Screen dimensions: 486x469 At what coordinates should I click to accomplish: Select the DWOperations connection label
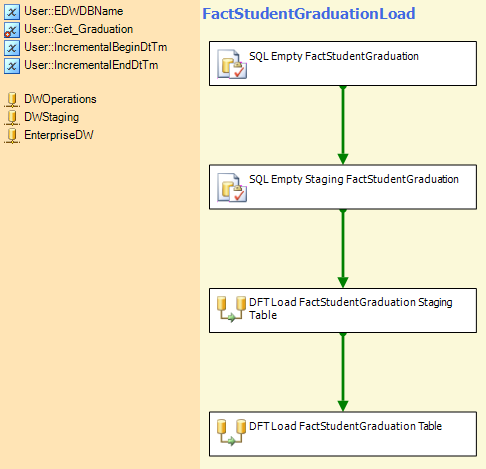(x=60, y=99)
